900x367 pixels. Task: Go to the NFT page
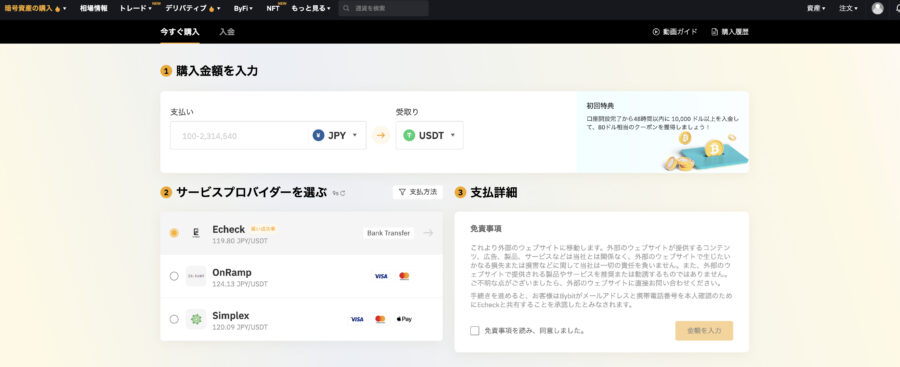coord(273,9)
